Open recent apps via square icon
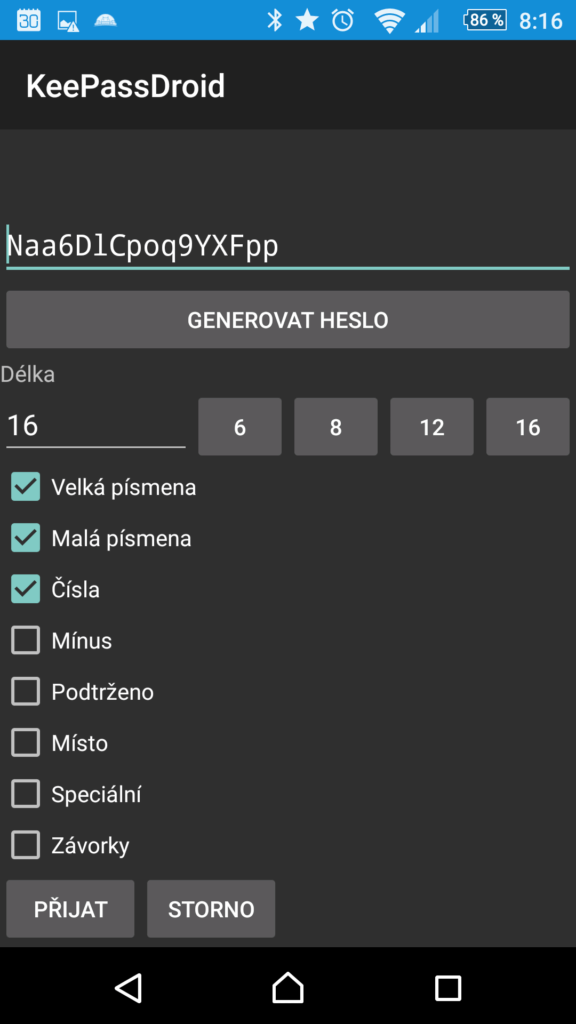576x1024 pixels. 448,988
